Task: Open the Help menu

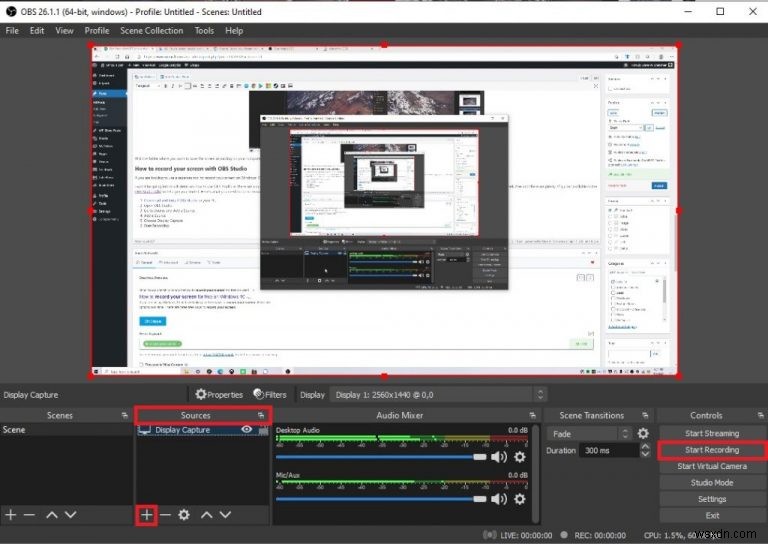Action: (x=234, y=30)
